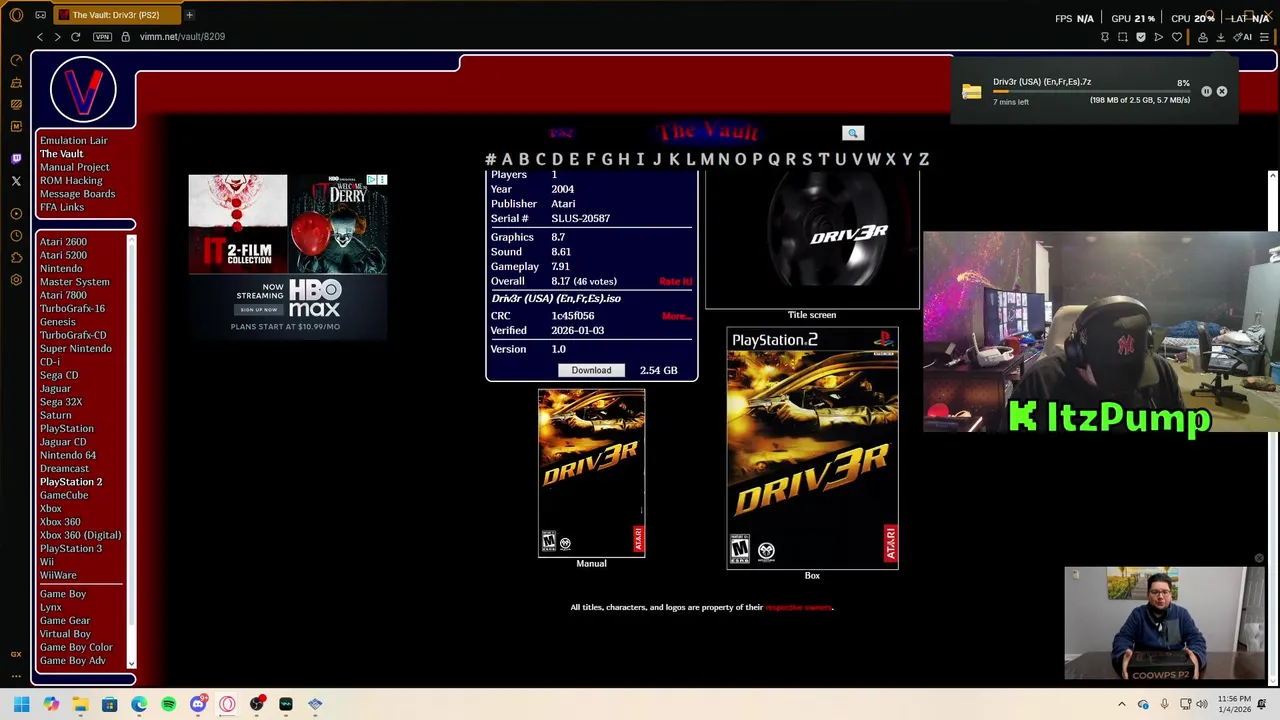Go forward in browser history
Screen dimensions: 1280x720
click(x=57, y=37)
